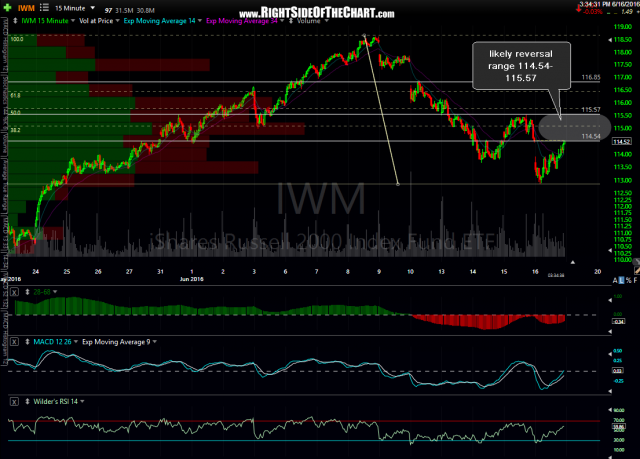Open the MACD Exp Moving Average 9 dropdown

tap(155, 342)
